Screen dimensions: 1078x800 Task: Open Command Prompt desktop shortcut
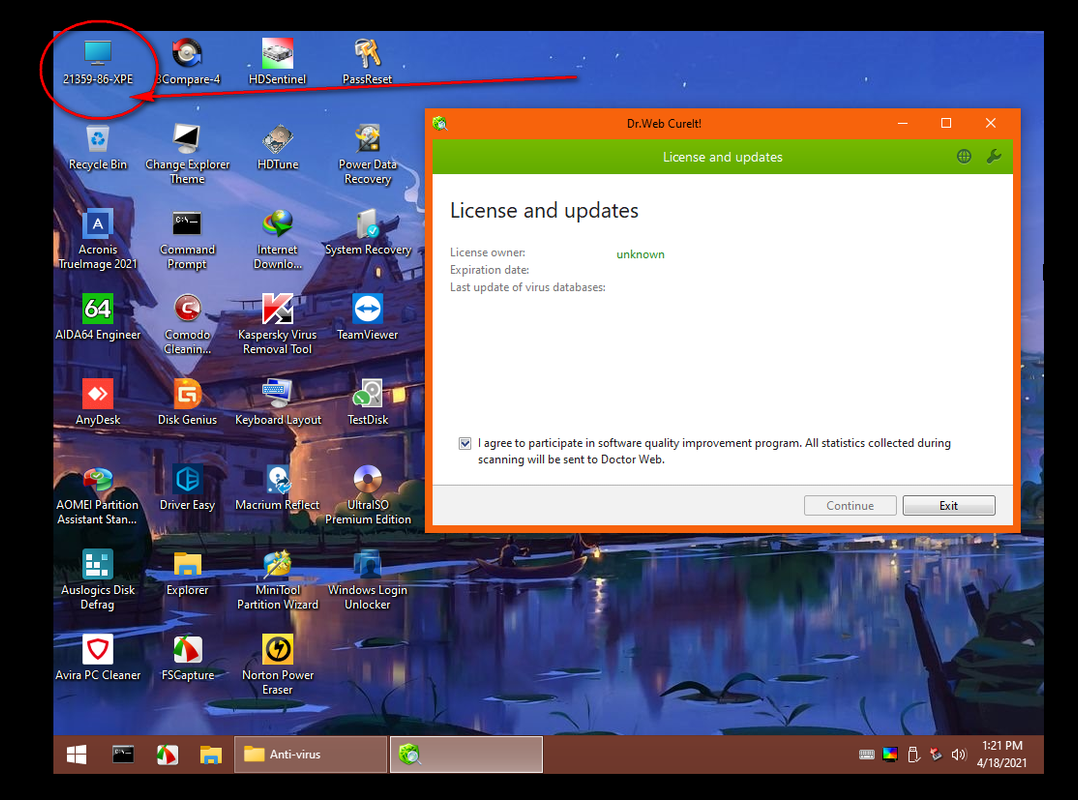[x=187, y=239]
